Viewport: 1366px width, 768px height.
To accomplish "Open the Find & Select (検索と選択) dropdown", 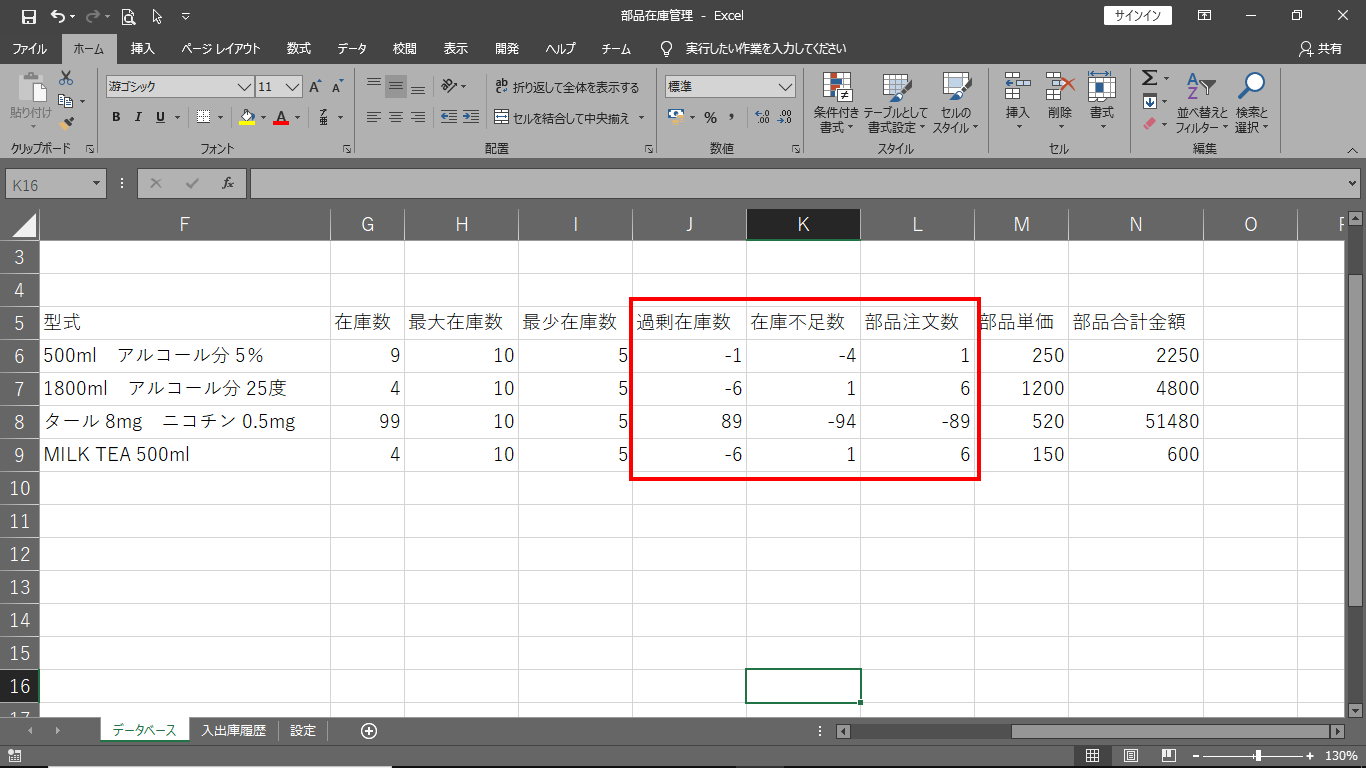I will click(x=1251, y=103).
